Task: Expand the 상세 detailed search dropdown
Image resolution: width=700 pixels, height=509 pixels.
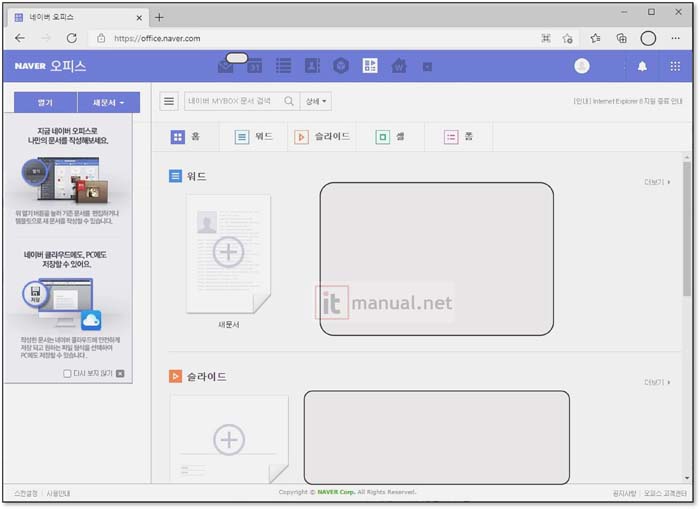Action: coord(316,101)
